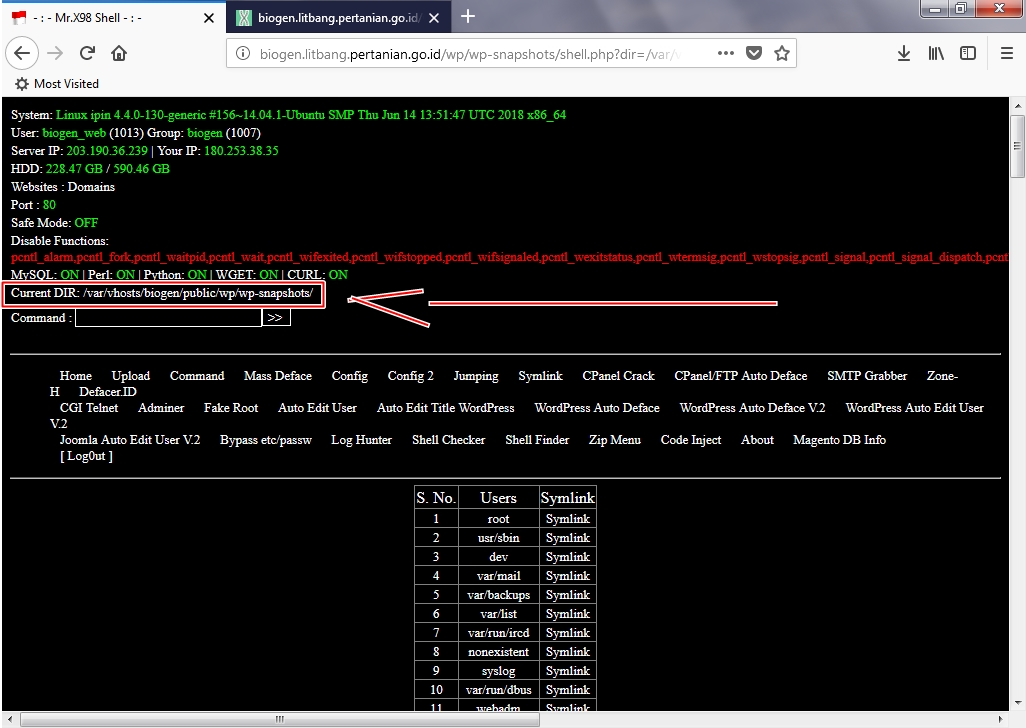The height and width of the screenshot is (728, 1026).
Task: Select the Safe Mode OFF value
Action: tap(86, 223)
